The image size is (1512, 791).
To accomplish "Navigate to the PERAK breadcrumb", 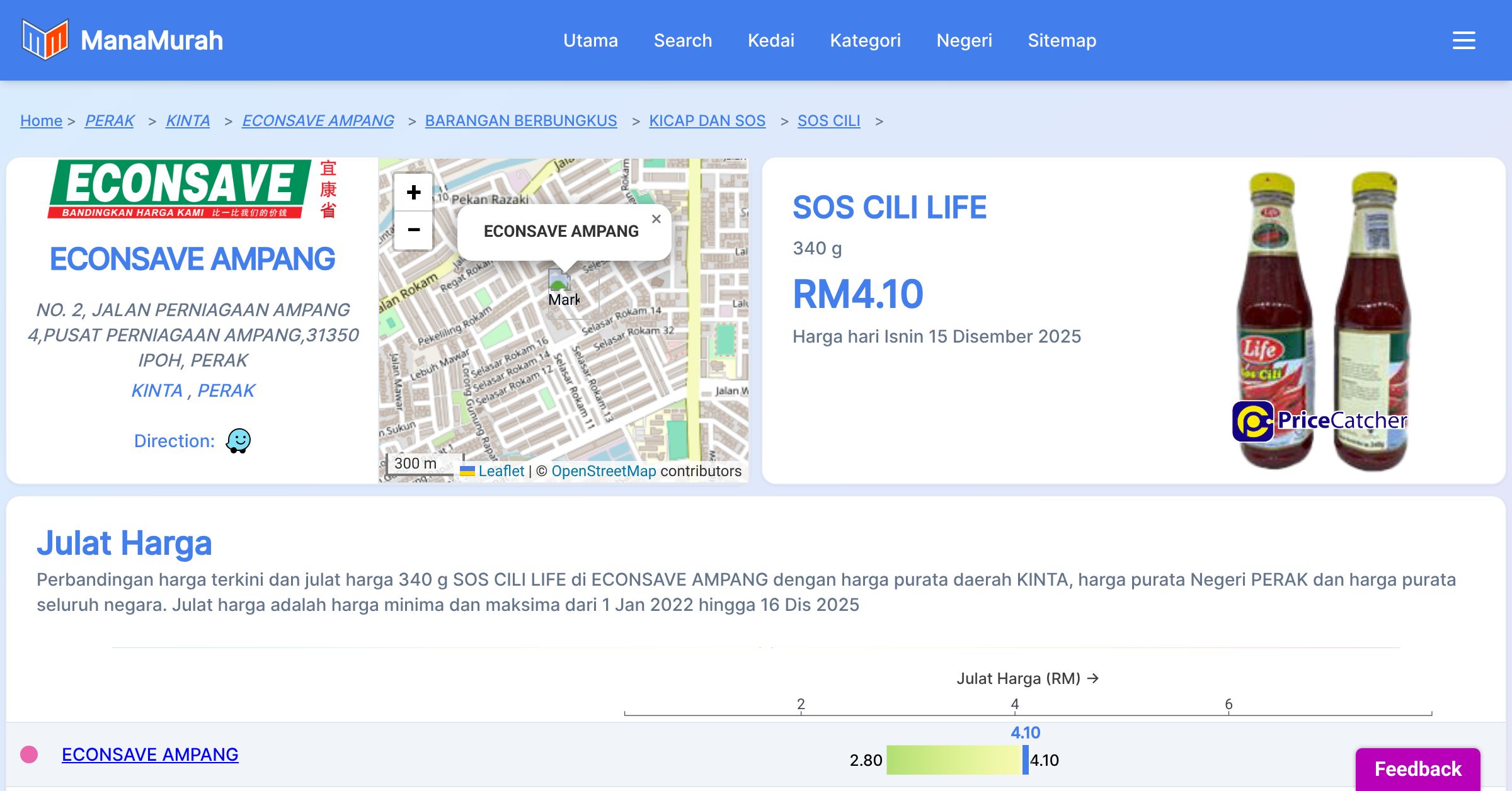I will (x=110, y=120).
